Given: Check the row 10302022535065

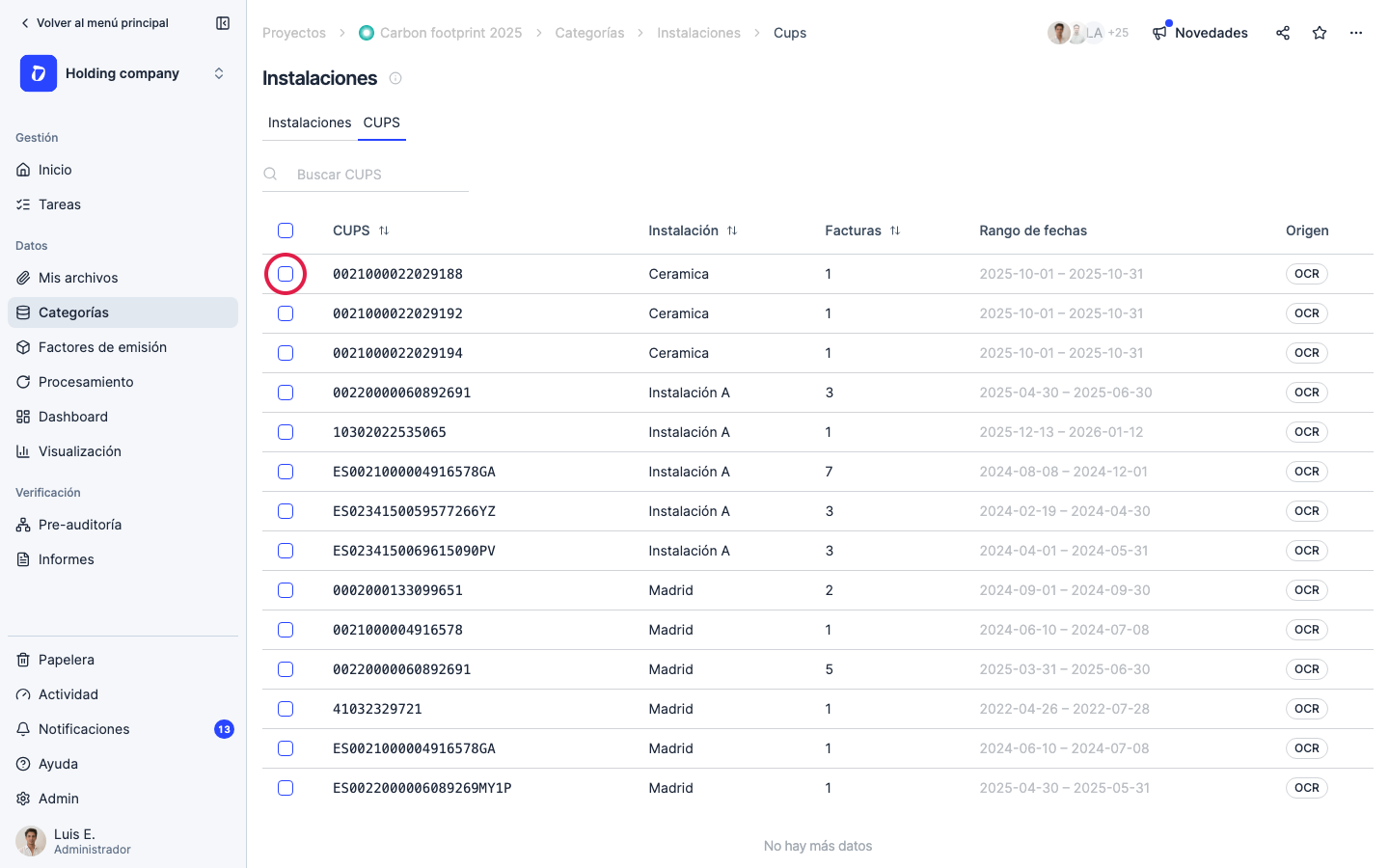Looking at the screenshot, I should tap(286, 432).
